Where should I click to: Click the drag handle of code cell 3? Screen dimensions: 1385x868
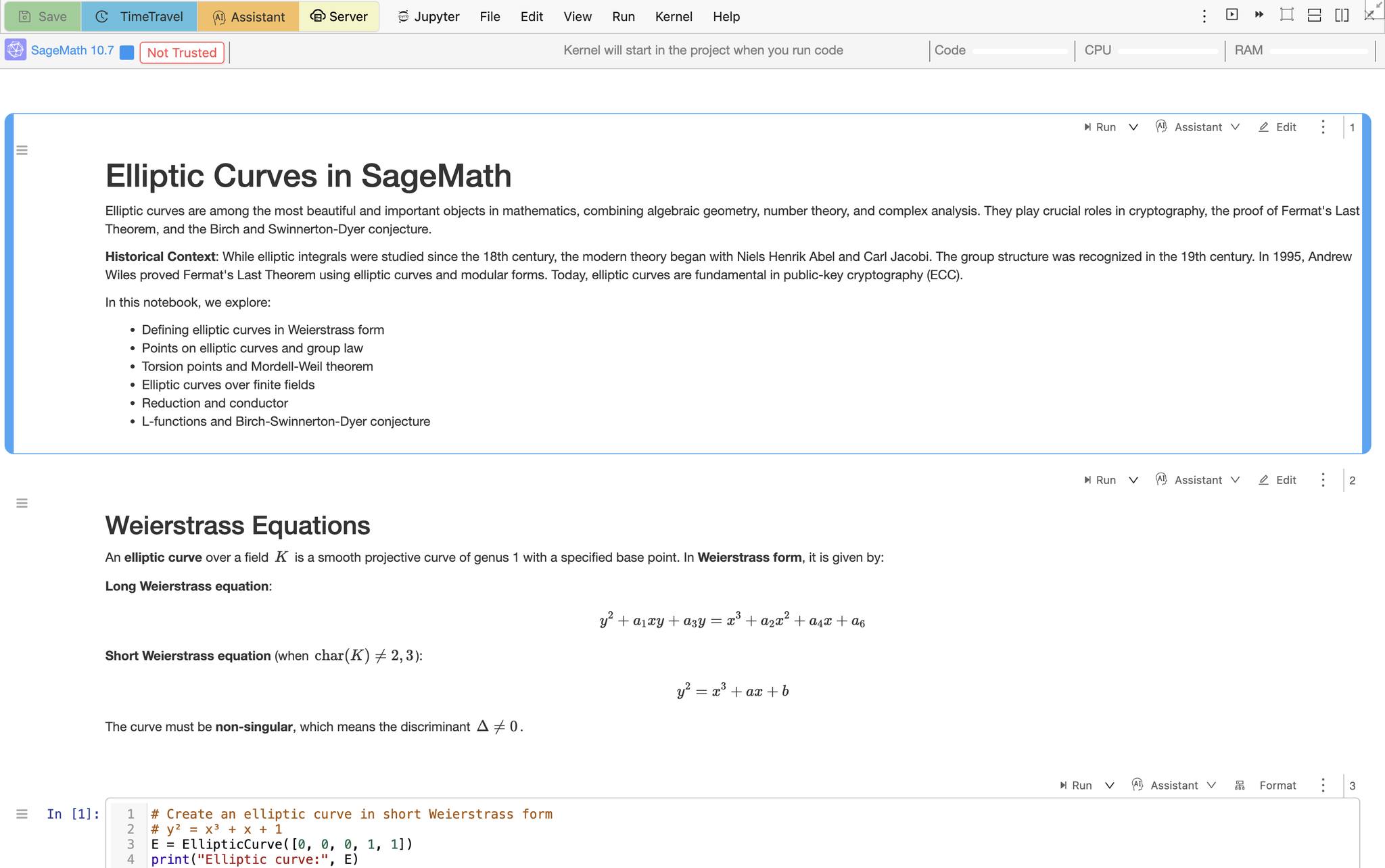tap(22, 814)
